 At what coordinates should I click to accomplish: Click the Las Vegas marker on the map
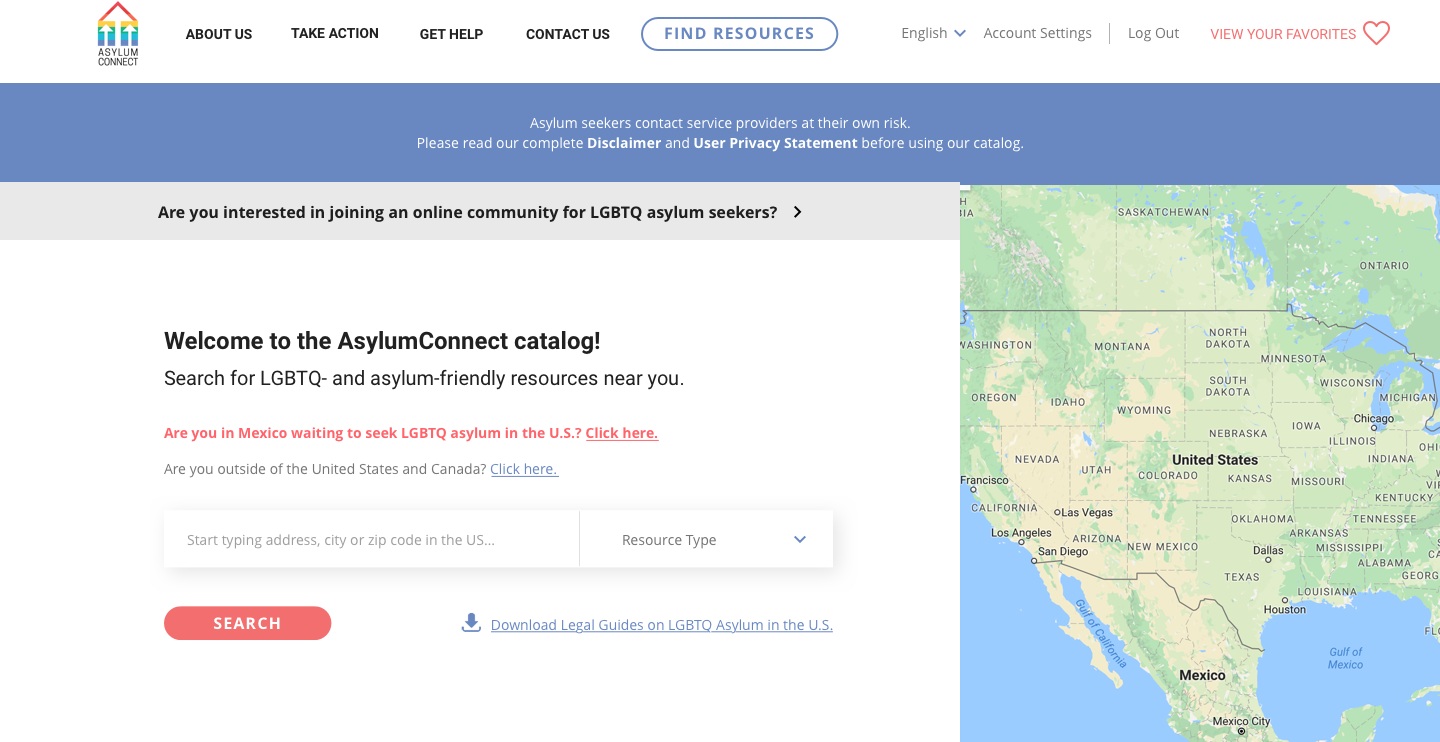(1057, 513)
